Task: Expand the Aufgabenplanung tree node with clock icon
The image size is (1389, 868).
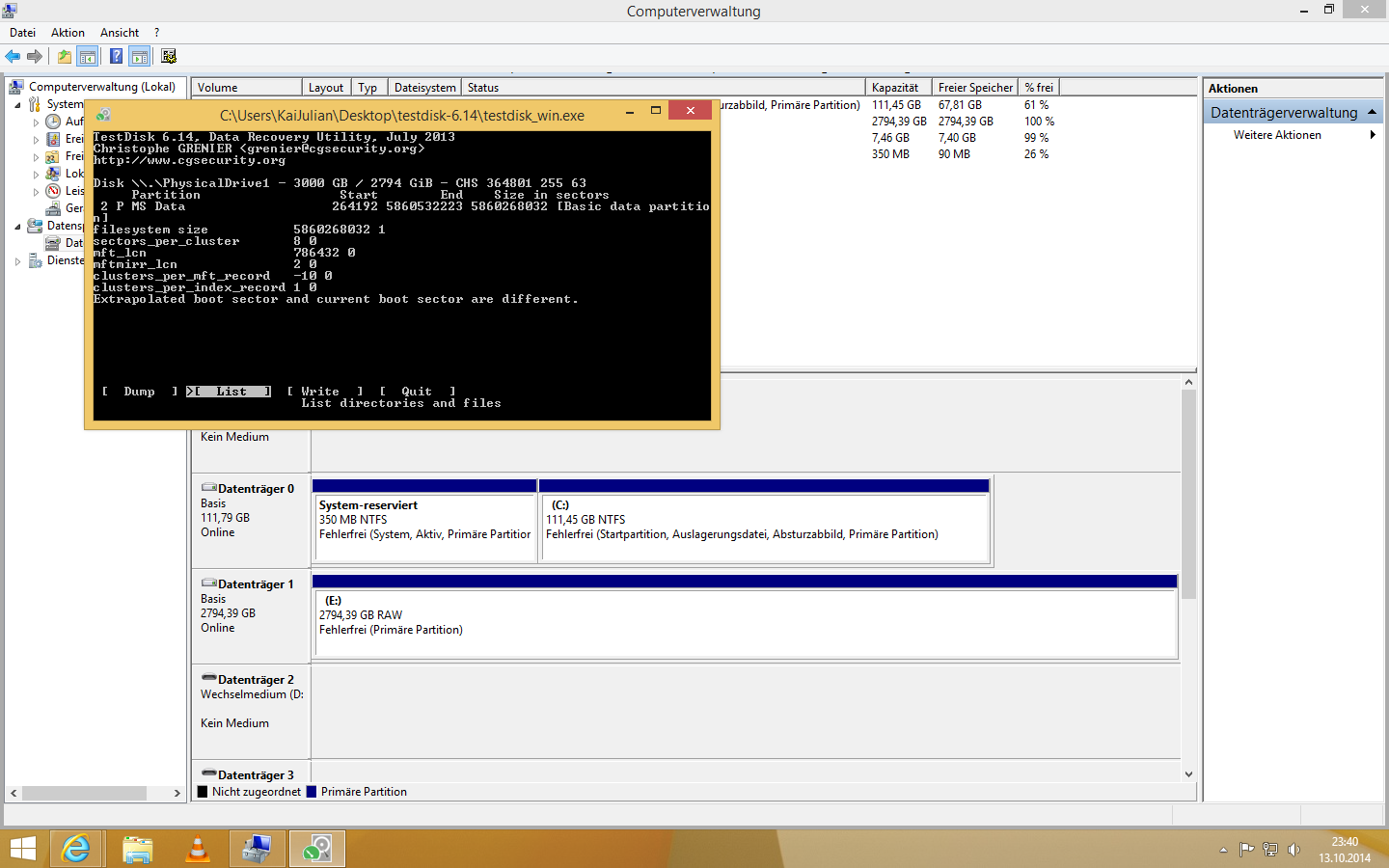Action: 37,122
